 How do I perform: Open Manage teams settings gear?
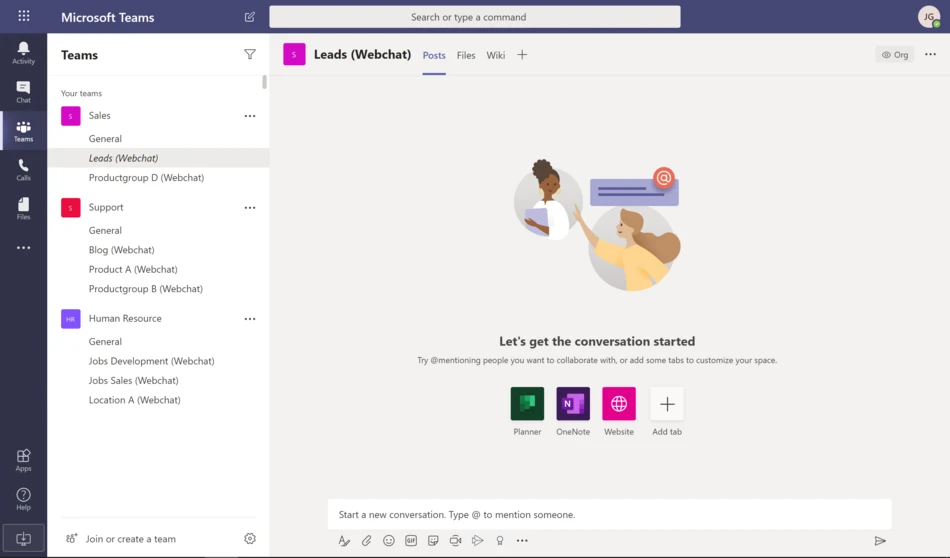click(x=250, y=539)
